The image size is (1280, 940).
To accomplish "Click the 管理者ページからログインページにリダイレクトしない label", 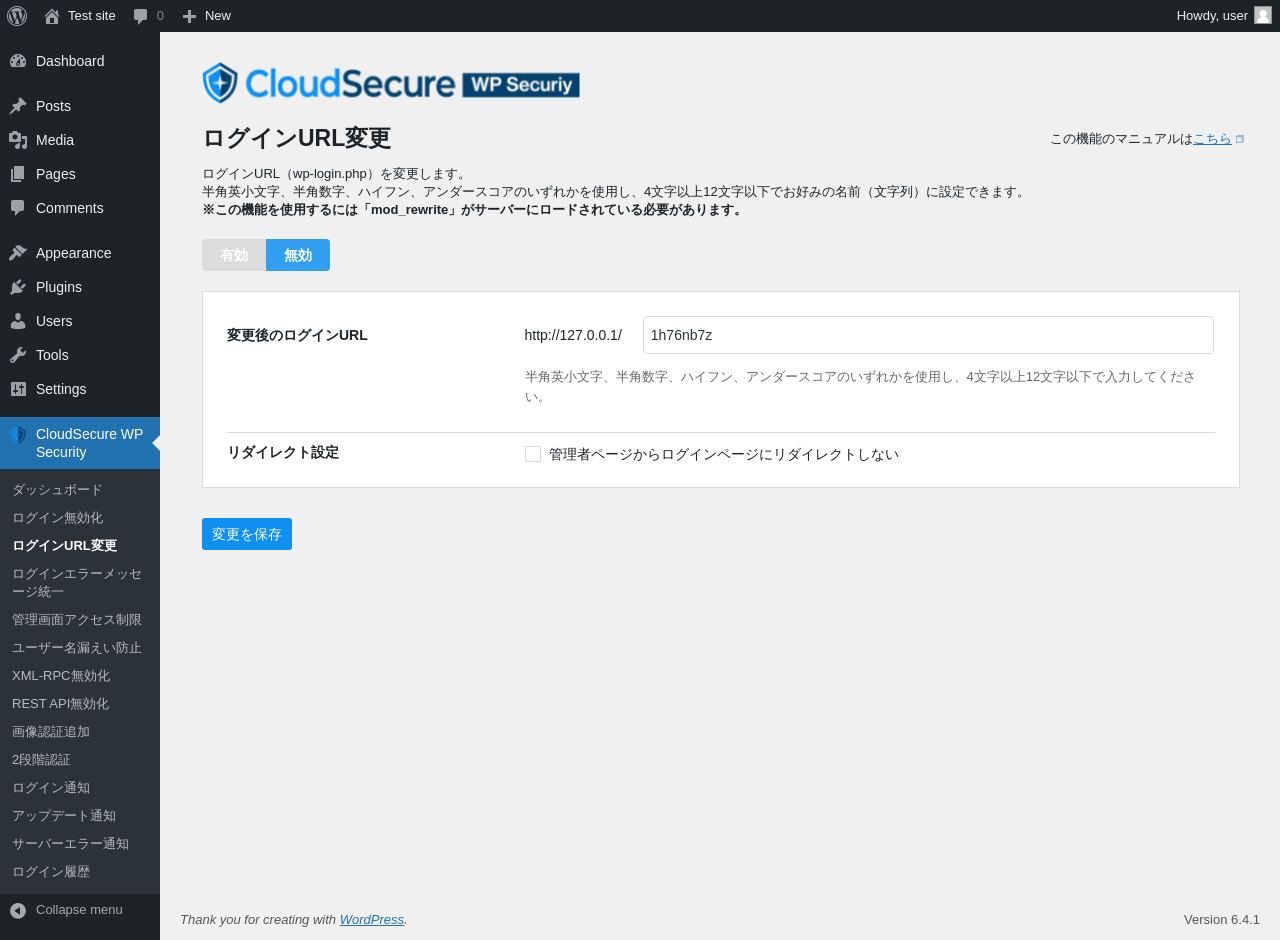I will (724, 454).
